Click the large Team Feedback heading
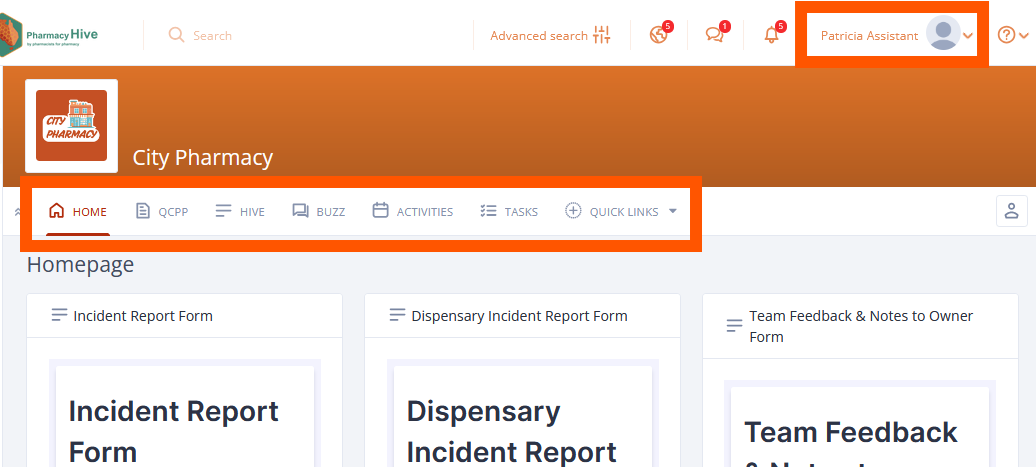 [x=851, y=443]
